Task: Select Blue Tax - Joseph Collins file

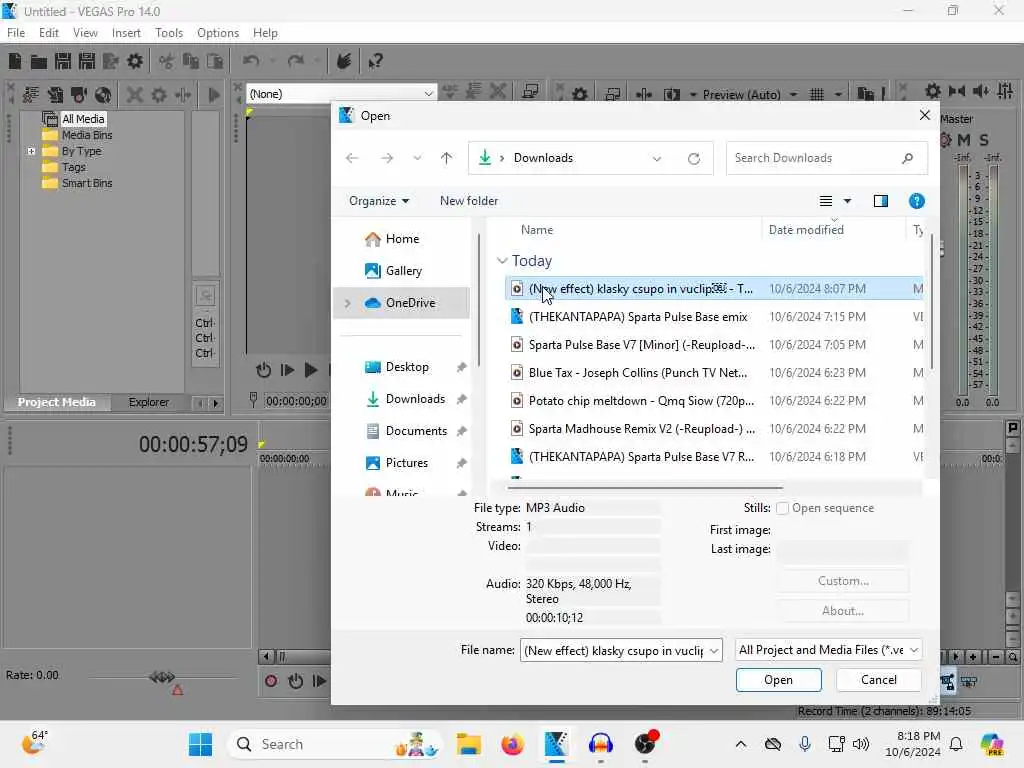Action: 713,373
